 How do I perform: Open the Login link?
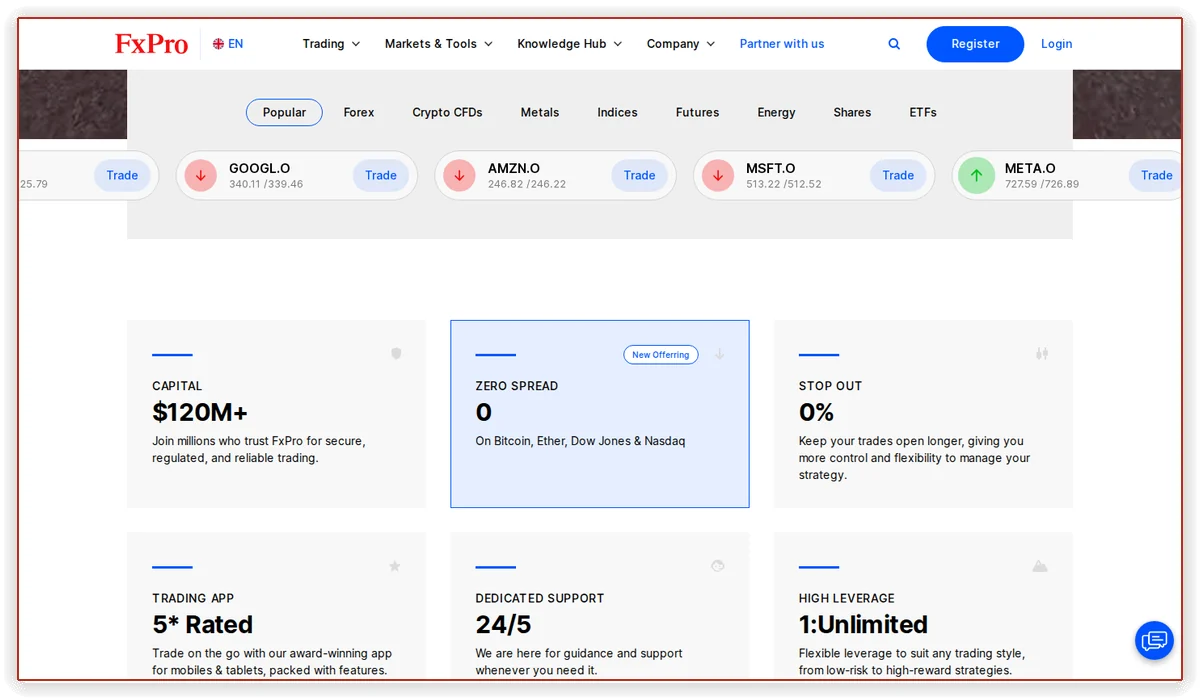[1056, 44]
